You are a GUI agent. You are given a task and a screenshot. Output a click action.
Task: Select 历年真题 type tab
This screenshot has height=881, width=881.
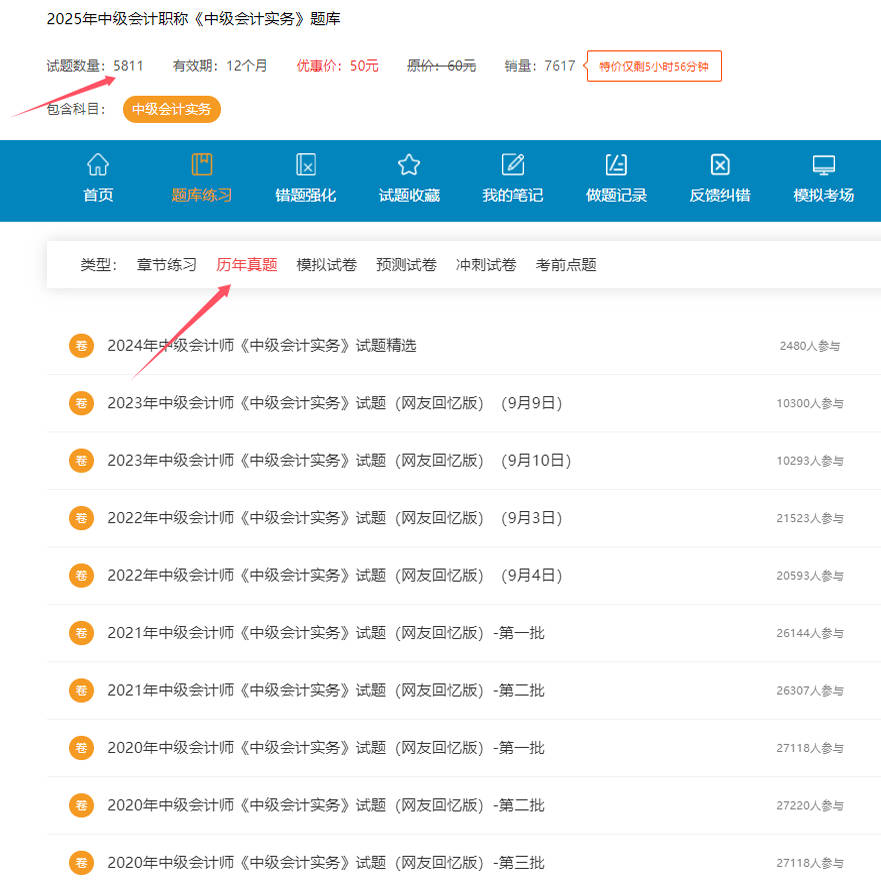pyautogui.click(x=247, y=265)
